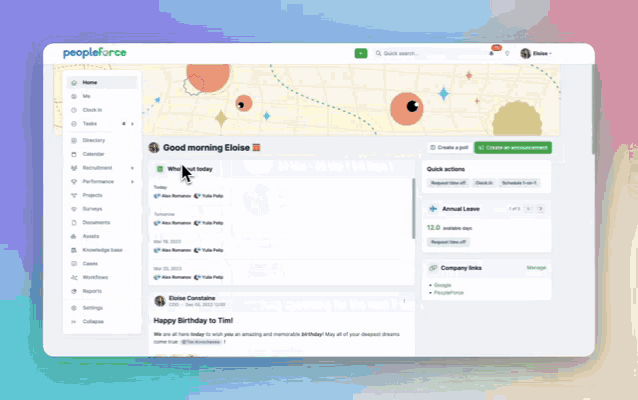Open the Reports sidebar icon
This screenshot has width=638, height=400.
73,291
